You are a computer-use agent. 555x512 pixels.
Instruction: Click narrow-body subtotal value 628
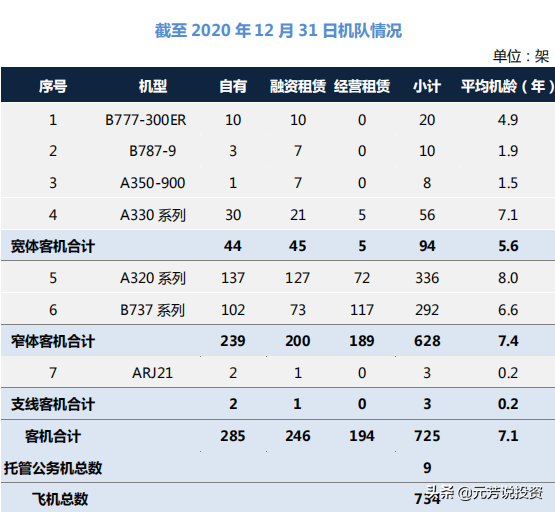427,341
